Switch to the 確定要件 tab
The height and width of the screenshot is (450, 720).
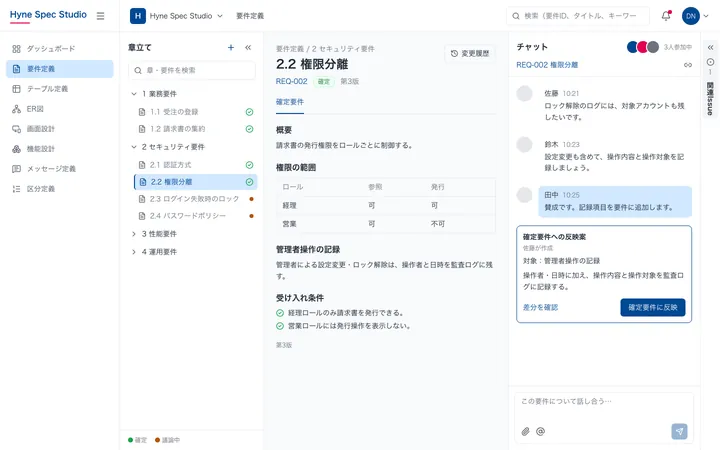290,102
